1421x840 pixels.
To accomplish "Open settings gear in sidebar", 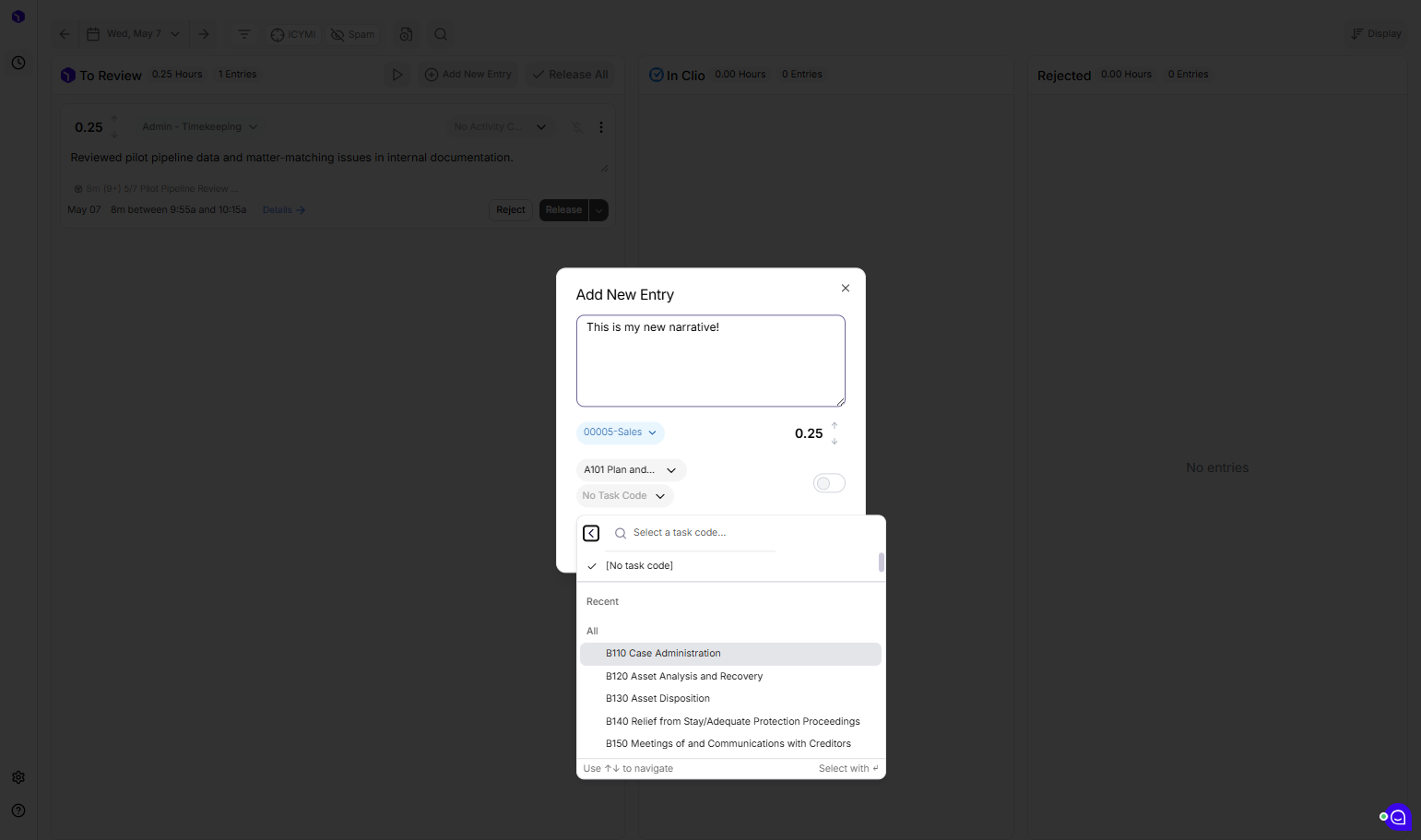I will [x=18, y=777].
